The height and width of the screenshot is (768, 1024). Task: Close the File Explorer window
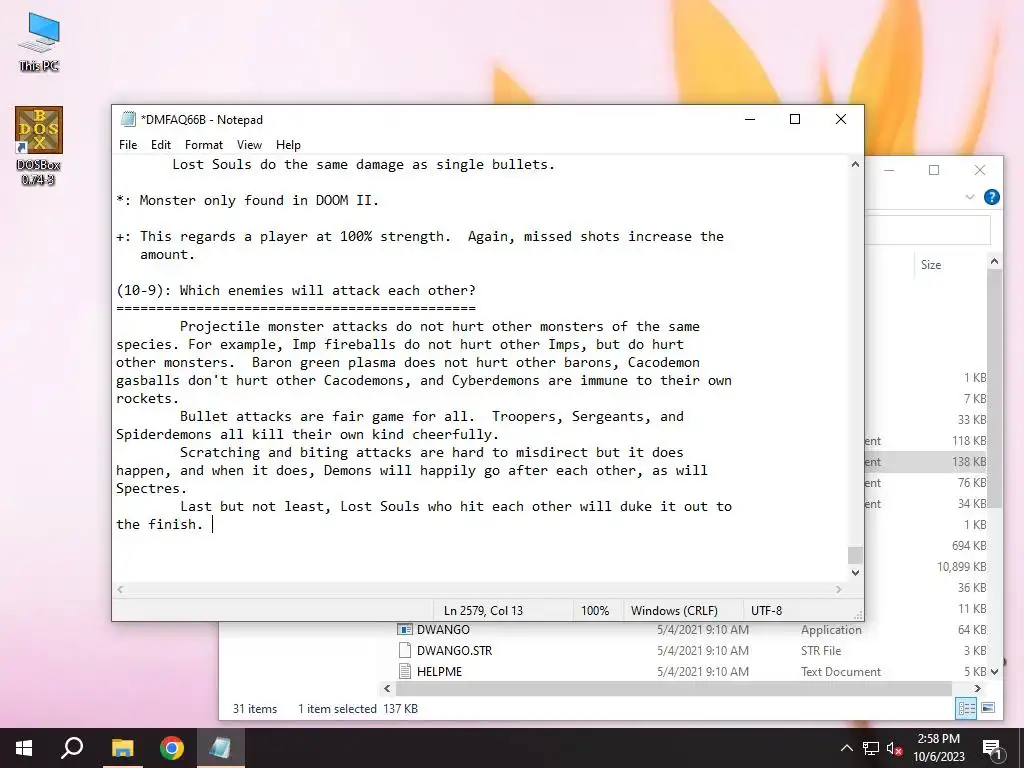click(x=980, y=170)
